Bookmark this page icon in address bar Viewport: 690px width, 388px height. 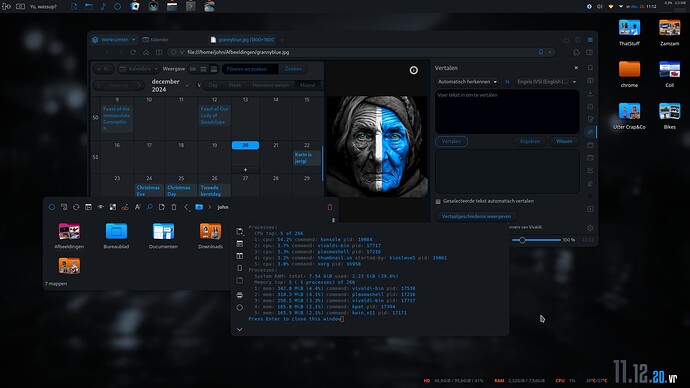pos(541,52)
